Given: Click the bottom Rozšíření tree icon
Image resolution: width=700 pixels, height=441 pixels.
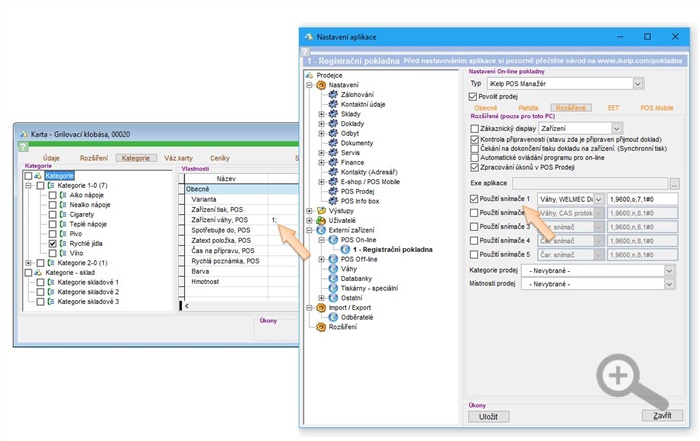Looking at the screenshot, I should click(321, 327).
